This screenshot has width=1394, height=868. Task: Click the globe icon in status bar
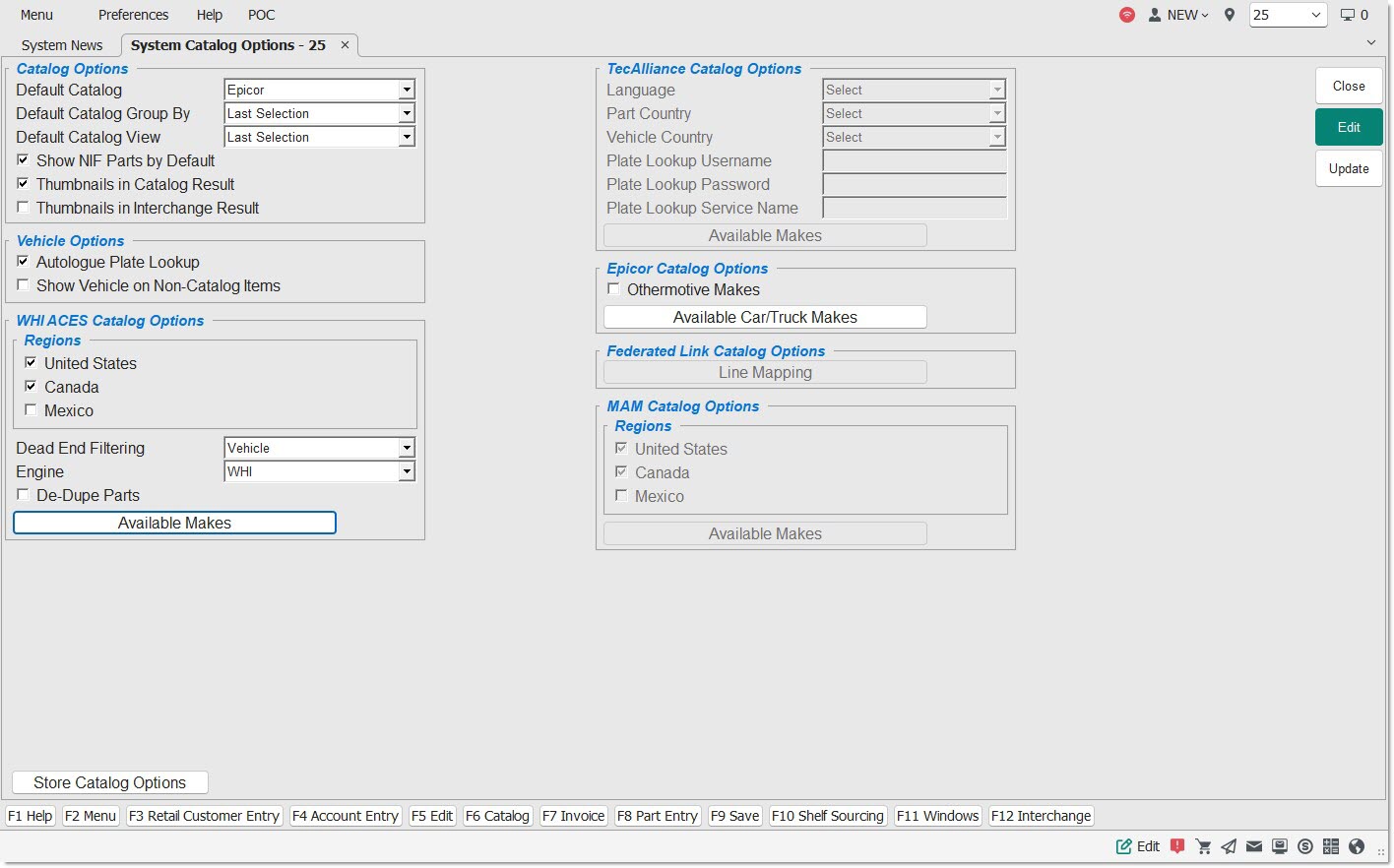coord(1357,846)
